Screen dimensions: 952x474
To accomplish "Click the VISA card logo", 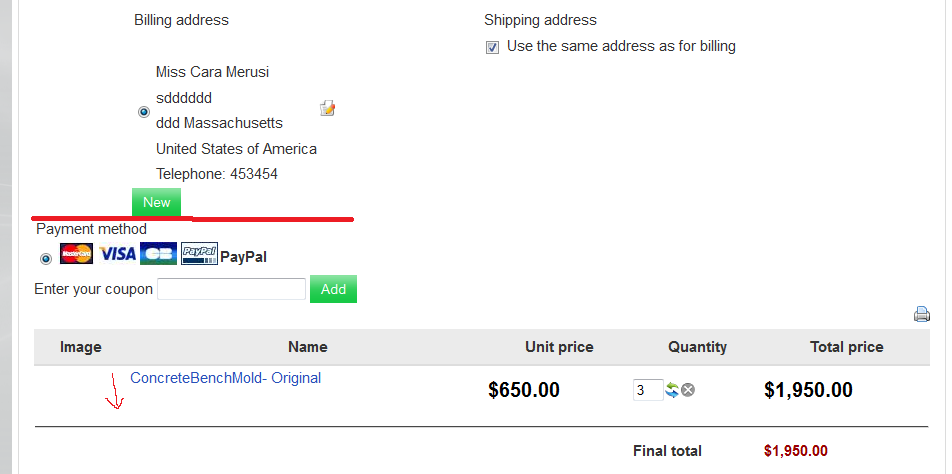I will 117,253.
